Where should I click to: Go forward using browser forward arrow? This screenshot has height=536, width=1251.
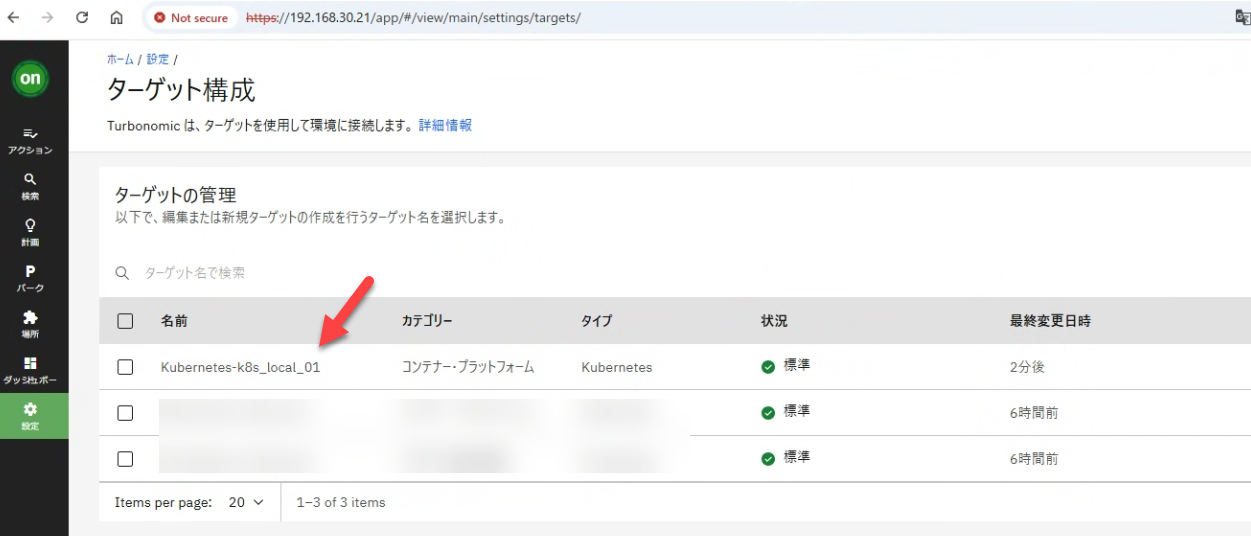point(48,18)
